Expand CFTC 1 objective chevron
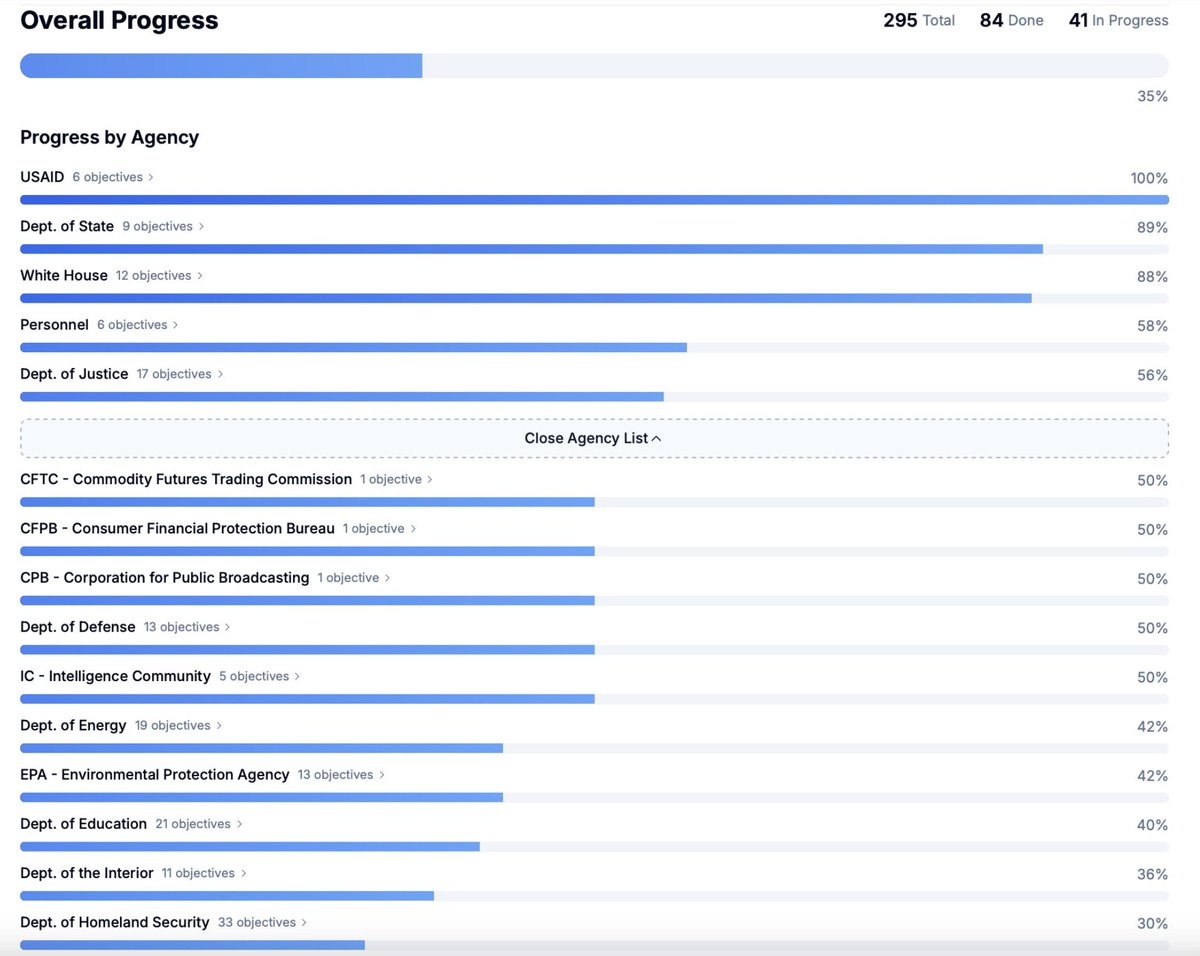This screenshot has width=1200, height=956. pos(430,479)
